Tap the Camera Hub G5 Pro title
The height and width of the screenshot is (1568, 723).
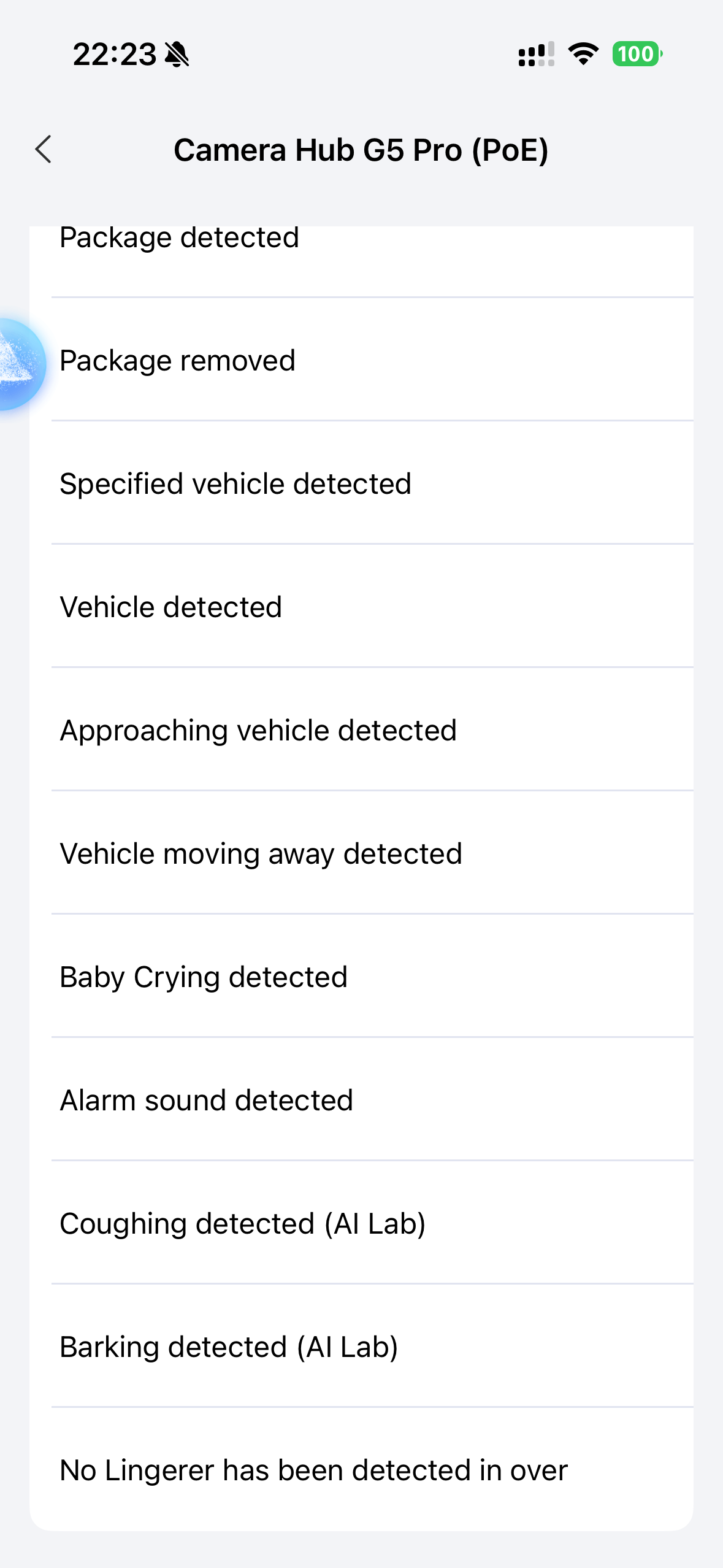click(361, 150)
